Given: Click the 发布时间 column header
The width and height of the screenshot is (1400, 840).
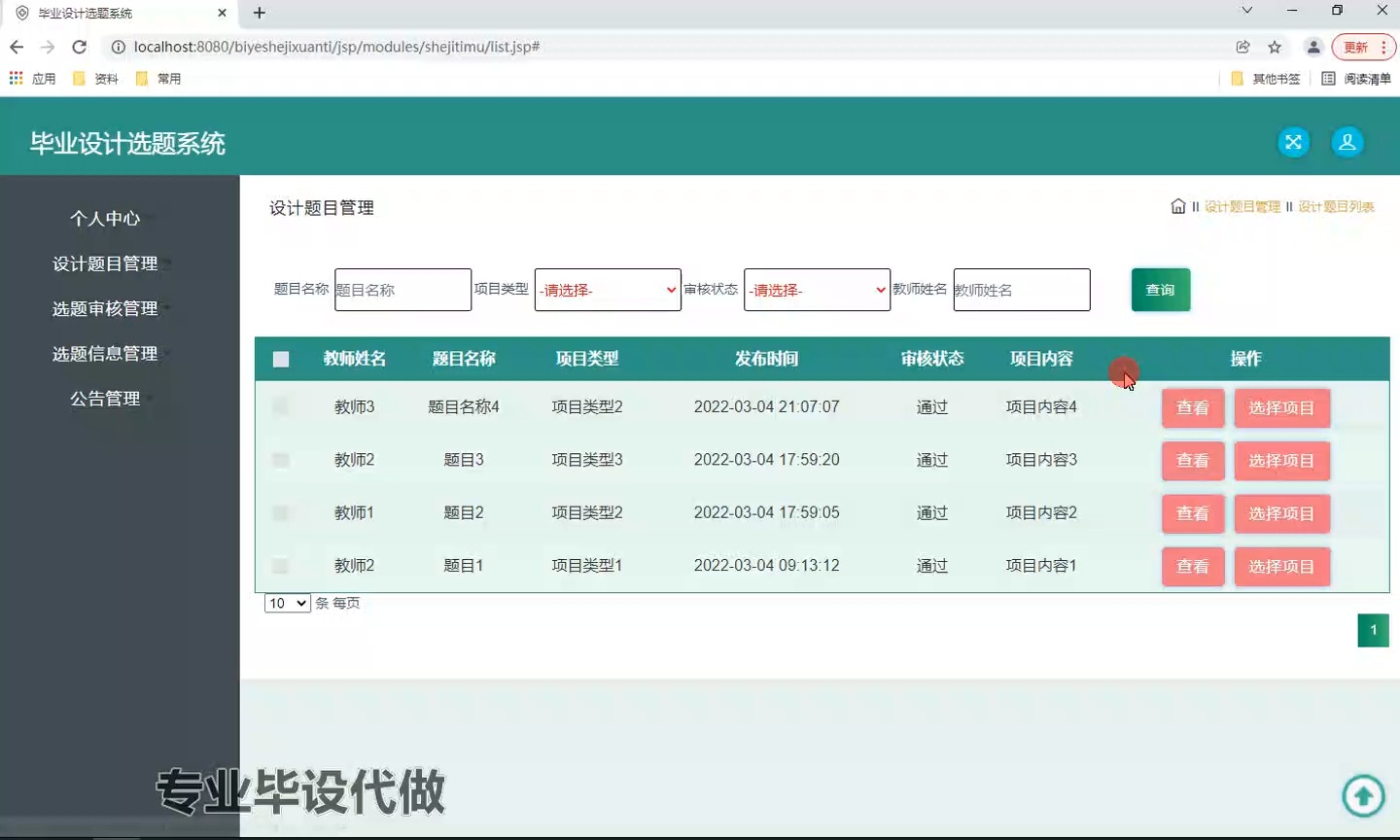Looking at the screenshot, I should click(766, 359).
